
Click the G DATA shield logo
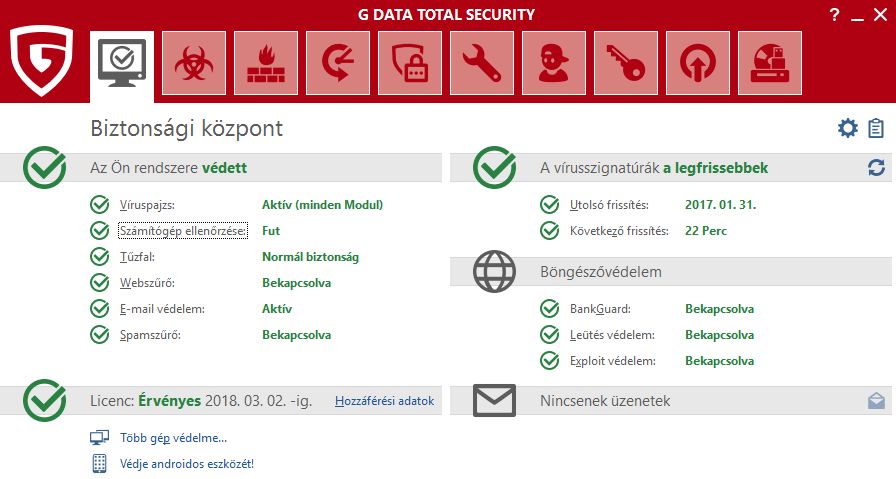[42, 61]
